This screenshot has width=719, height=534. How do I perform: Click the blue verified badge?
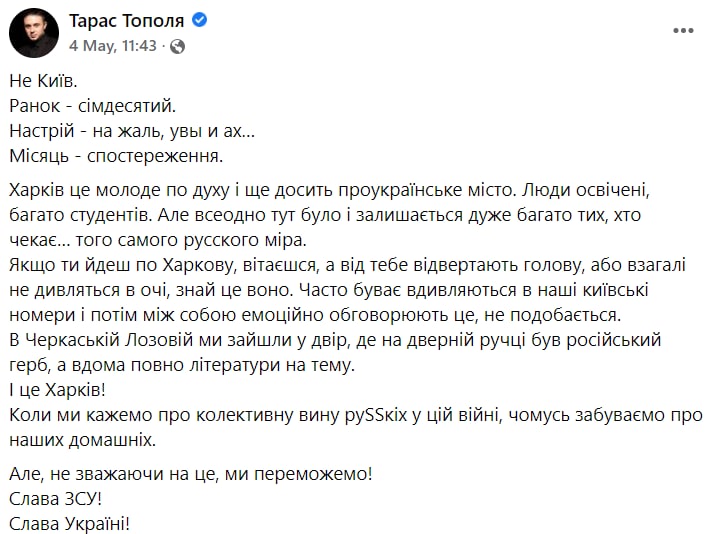pos(199,21)
